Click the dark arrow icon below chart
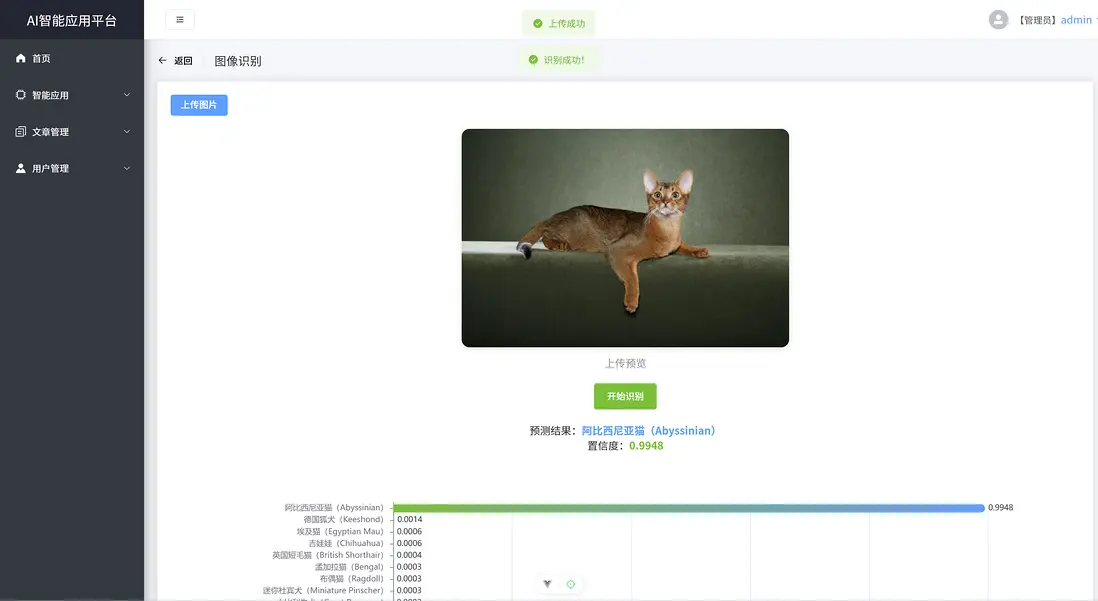 (548, 583)
